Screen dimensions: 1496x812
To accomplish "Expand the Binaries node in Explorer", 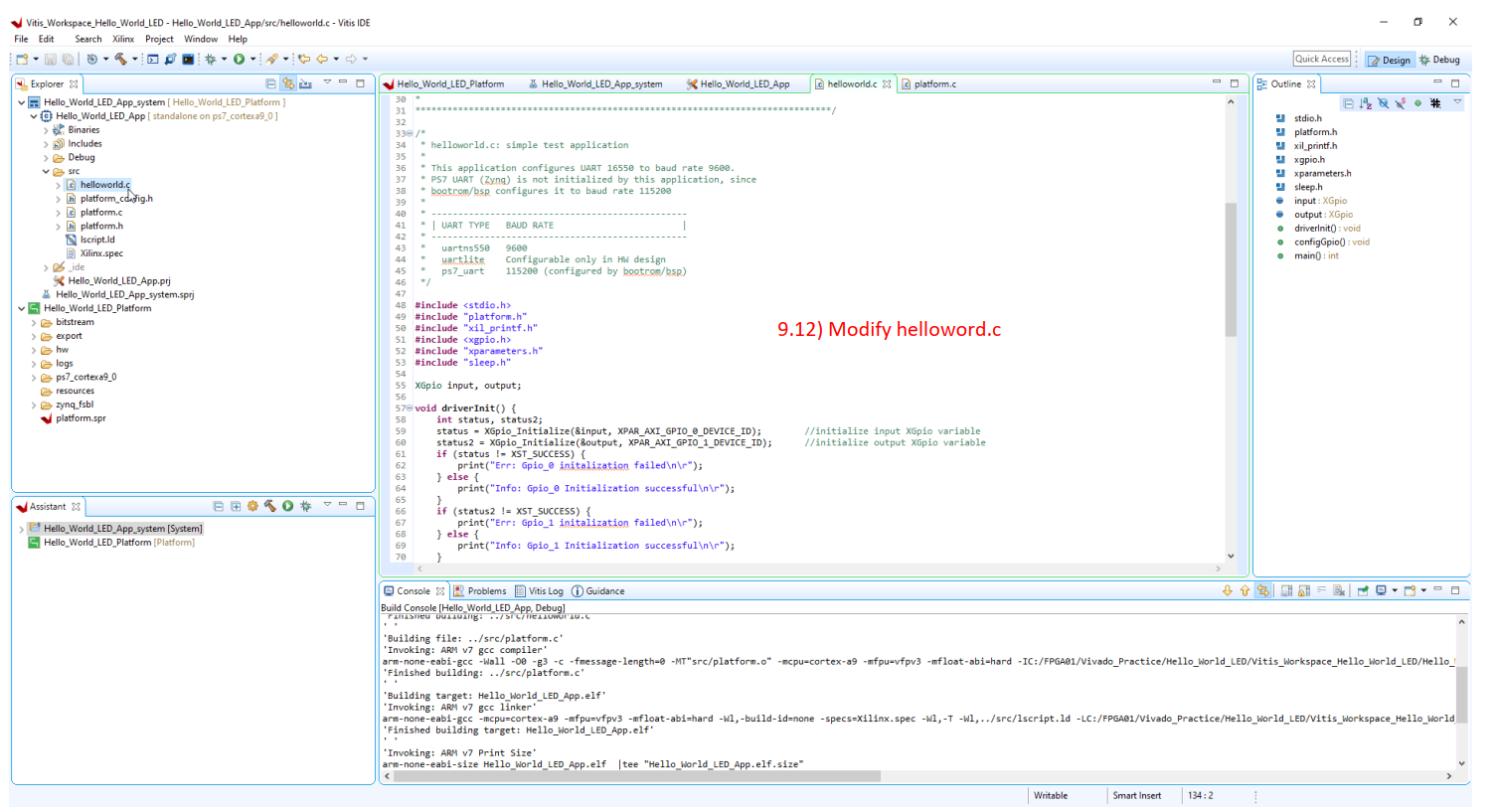I will pos(46,130).
